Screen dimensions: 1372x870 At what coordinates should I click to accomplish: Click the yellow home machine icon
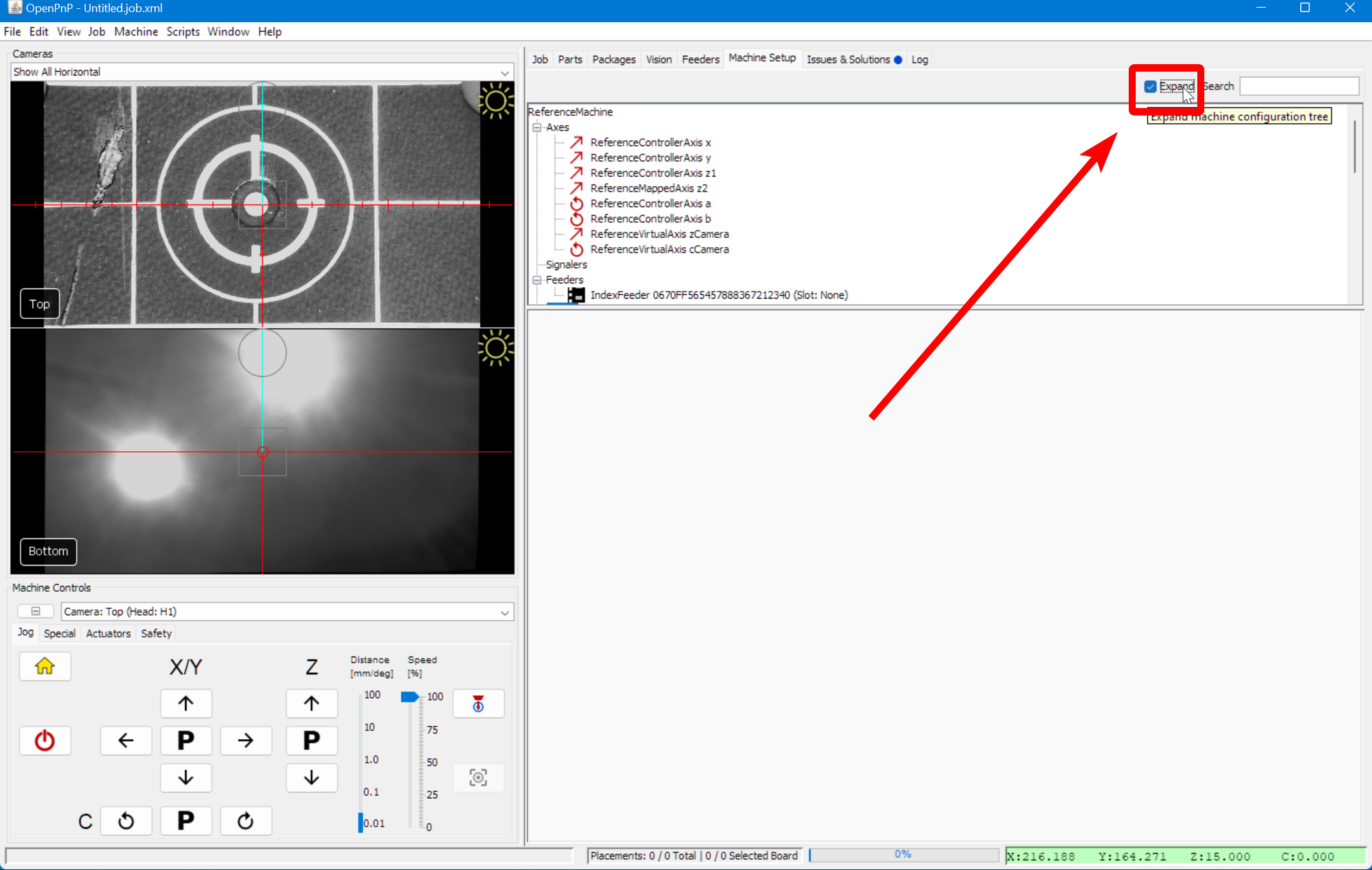pyautogui.click(x=44, y=666)
